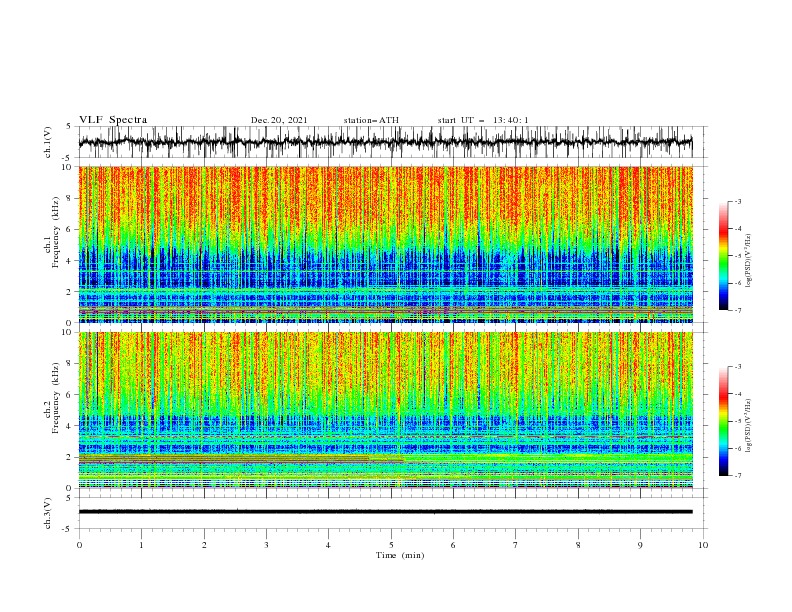
Task: Click the "6" kHz tick on ch.2 axis
Action: pos(69,395)
